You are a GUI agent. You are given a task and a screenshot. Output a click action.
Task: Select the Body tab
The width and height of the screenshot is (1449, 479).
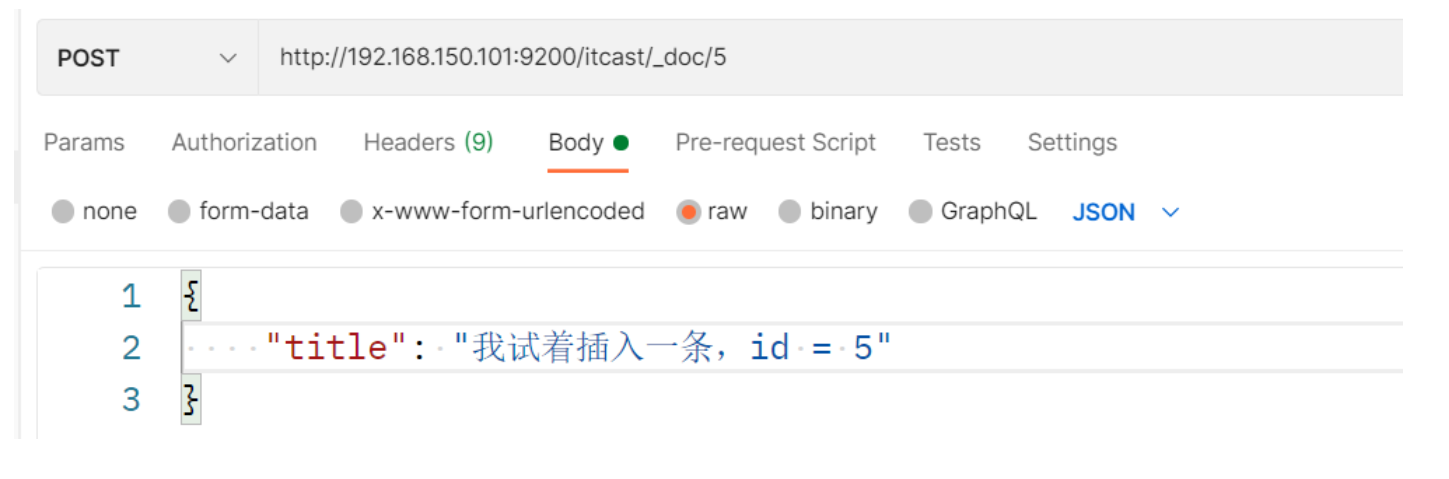576,143
